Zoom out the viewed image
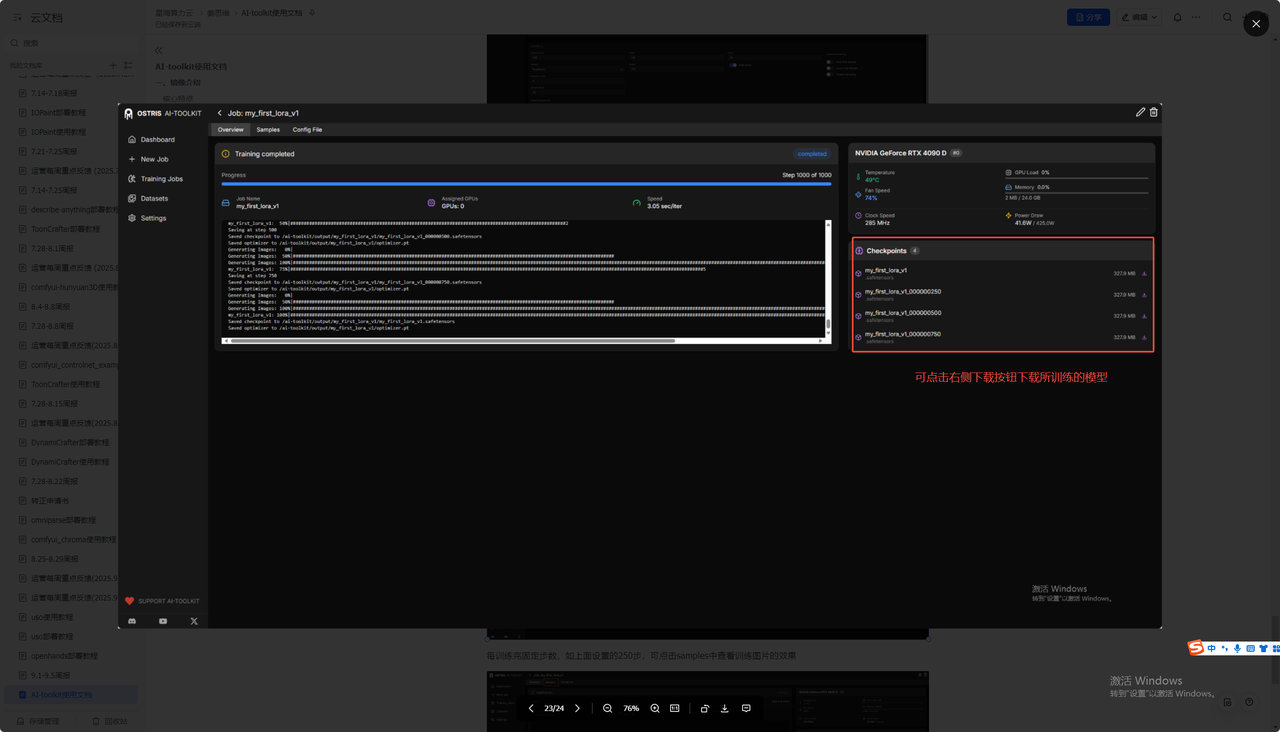The image size is (1280, 732). coord(607,708)
